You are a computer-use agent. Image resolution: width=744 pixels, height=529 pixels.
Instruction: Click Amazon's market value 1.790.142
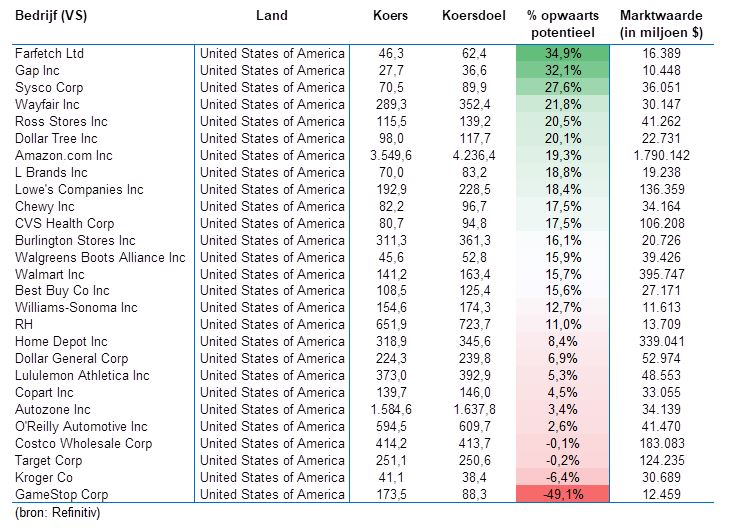(661, 155)
